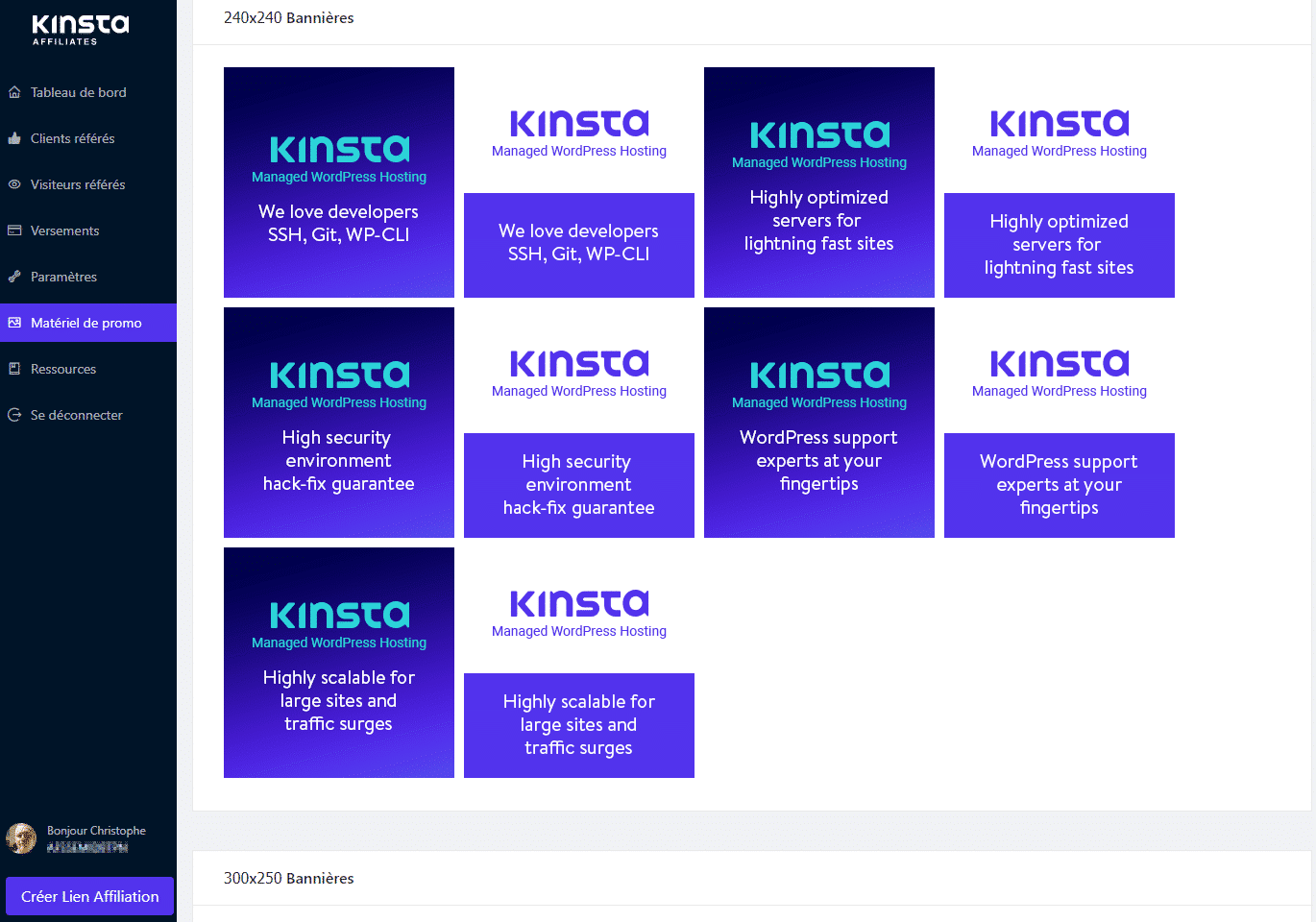This screenshot has height=922, width=1316.
Task: Click the dark 'High security environment' banner
Action: tap(338, 422)
